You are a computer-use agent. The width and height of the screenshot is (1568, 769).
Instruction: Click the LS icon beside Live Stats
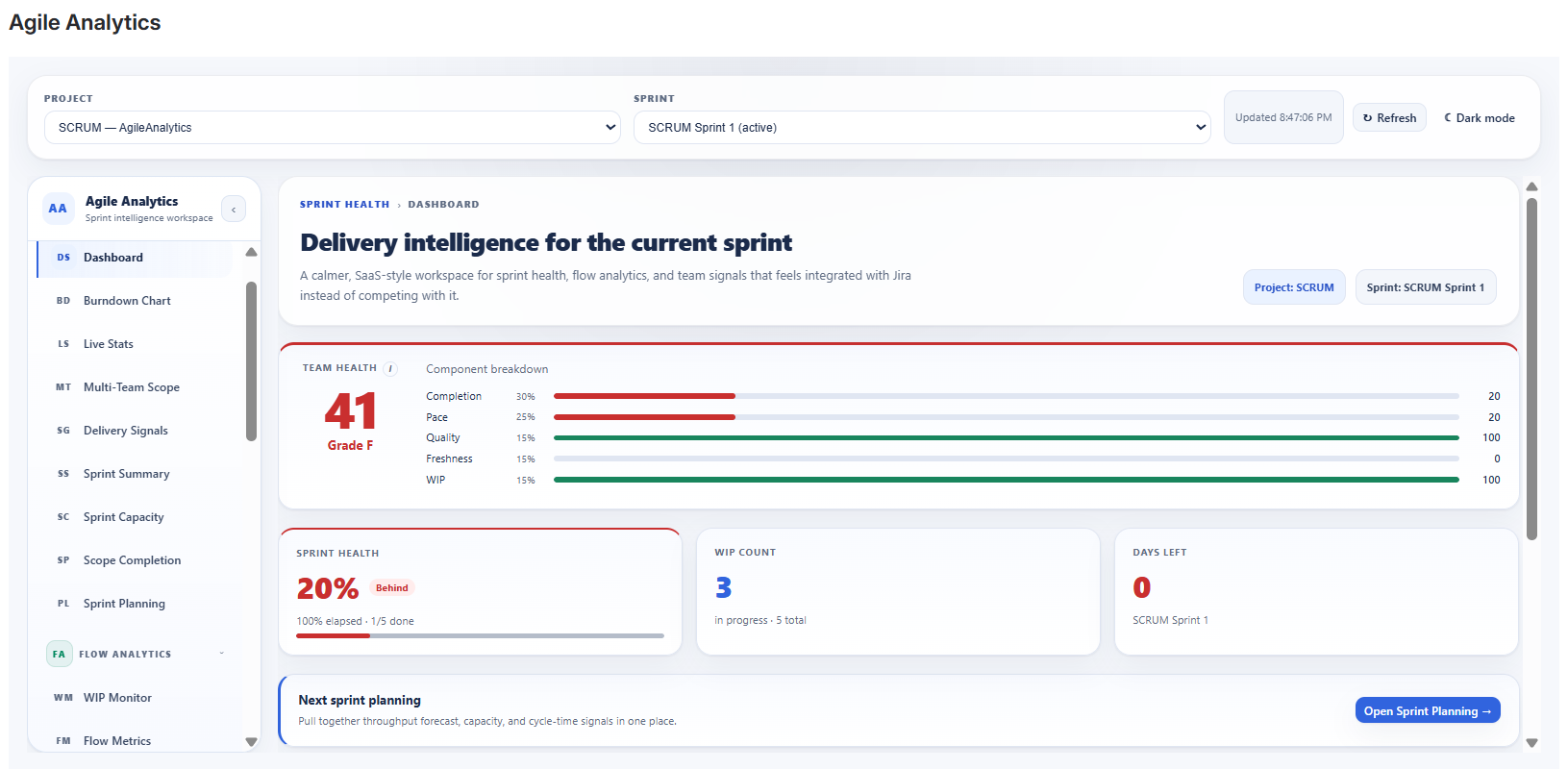63,344
